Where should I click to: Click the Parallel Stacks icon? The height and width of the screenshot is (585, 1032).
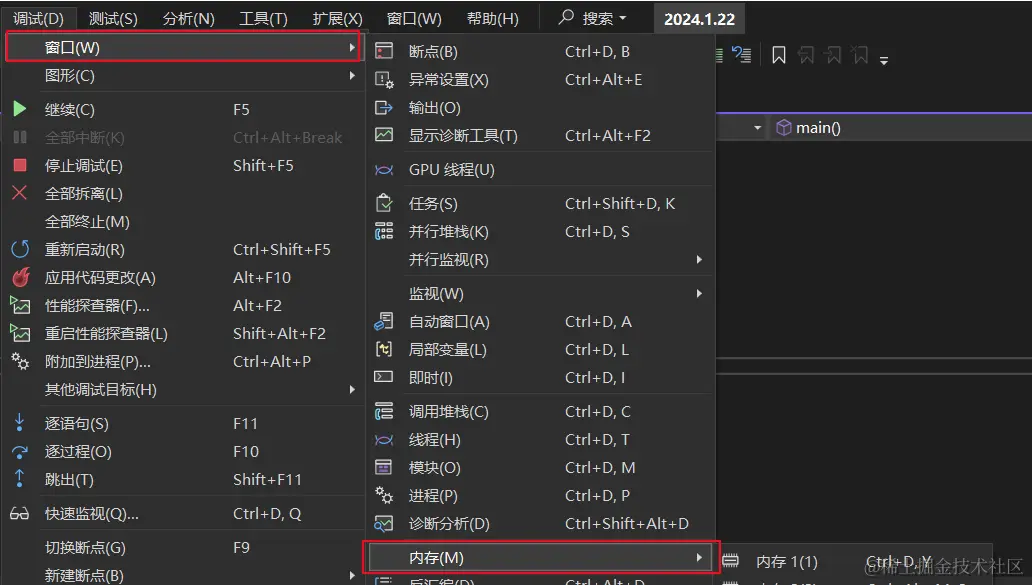click(384, 231)
